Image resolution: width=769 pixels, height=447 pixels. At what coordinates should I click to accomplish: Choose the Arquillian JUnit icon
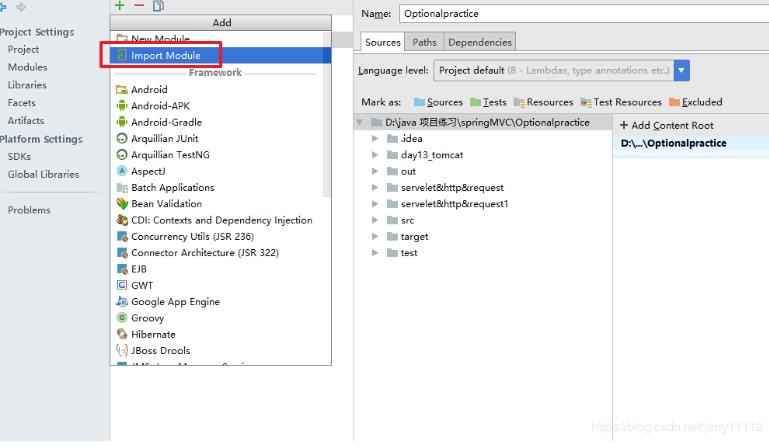[x=122, y=138]
